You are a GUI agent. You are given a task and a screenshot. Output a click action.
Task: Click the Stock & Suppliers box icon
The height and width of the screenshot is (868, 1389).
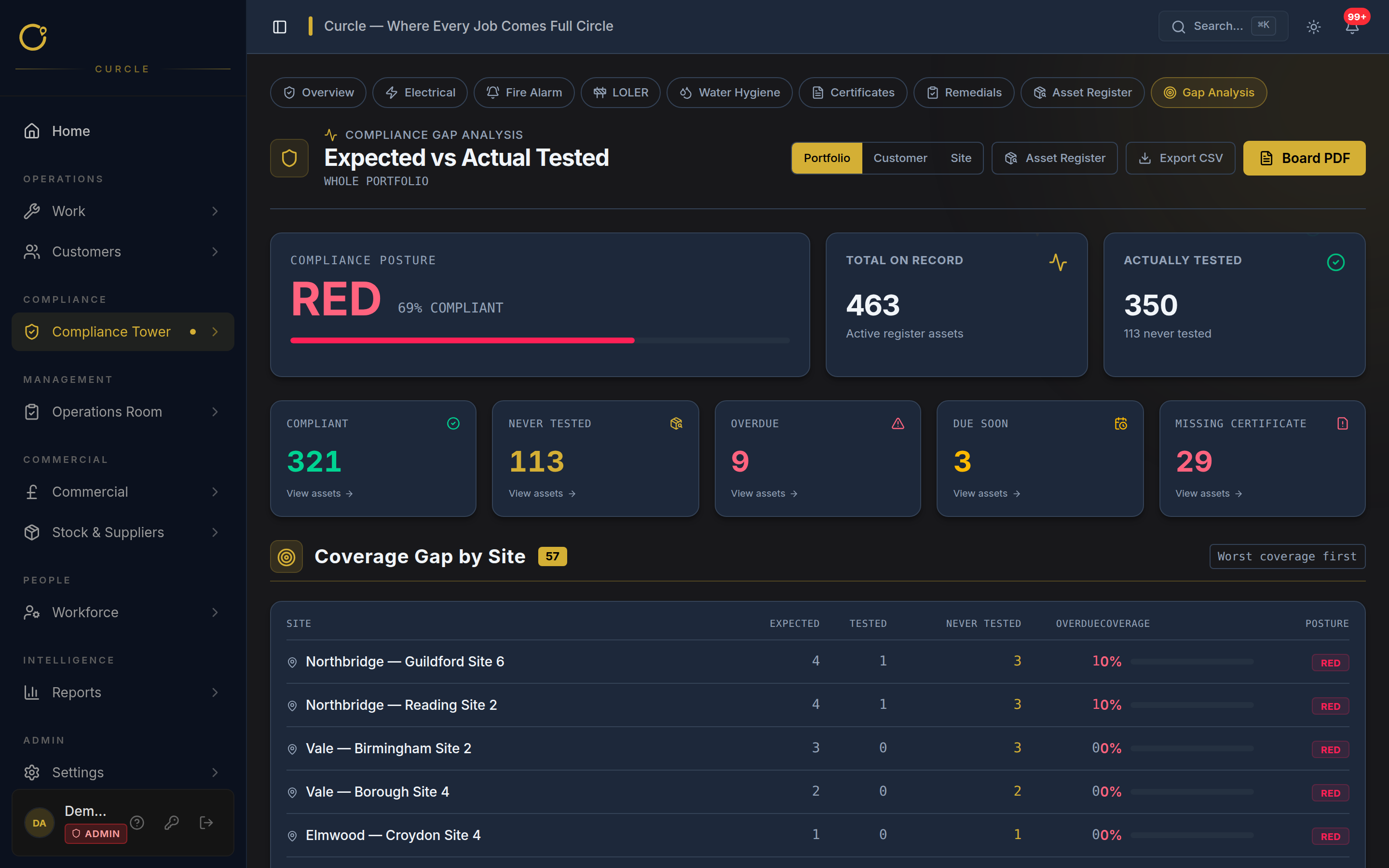pyautogui.click(x=31, y=532)
